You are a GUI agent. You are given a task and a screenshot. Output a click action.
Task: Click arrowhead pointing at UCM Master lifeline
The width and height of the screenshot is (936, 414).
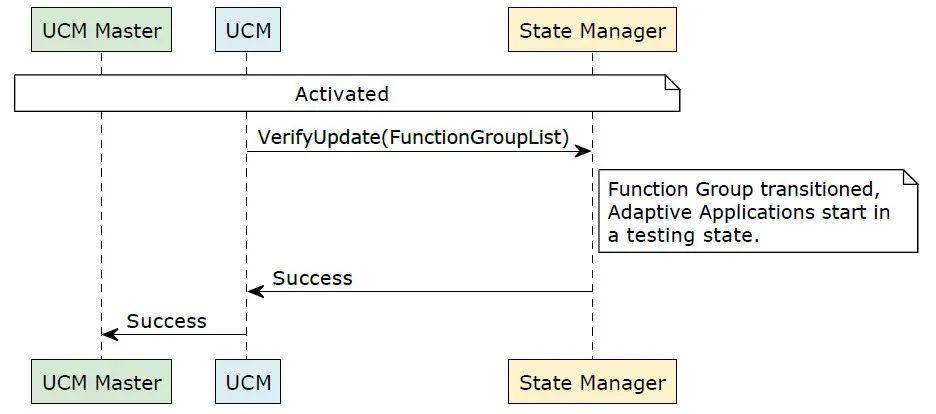pyautogui.click(x=110, y=335)
